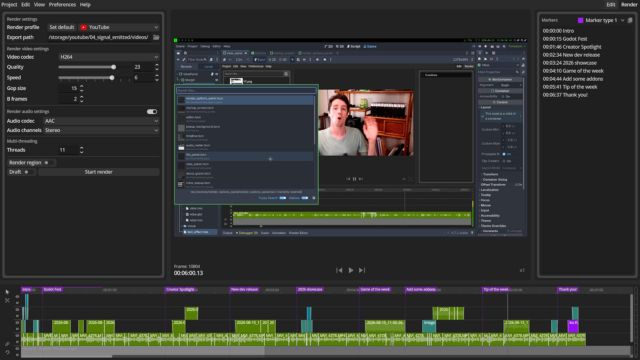Select the 00:04:10 Game of the week entry

coord(573,71)
